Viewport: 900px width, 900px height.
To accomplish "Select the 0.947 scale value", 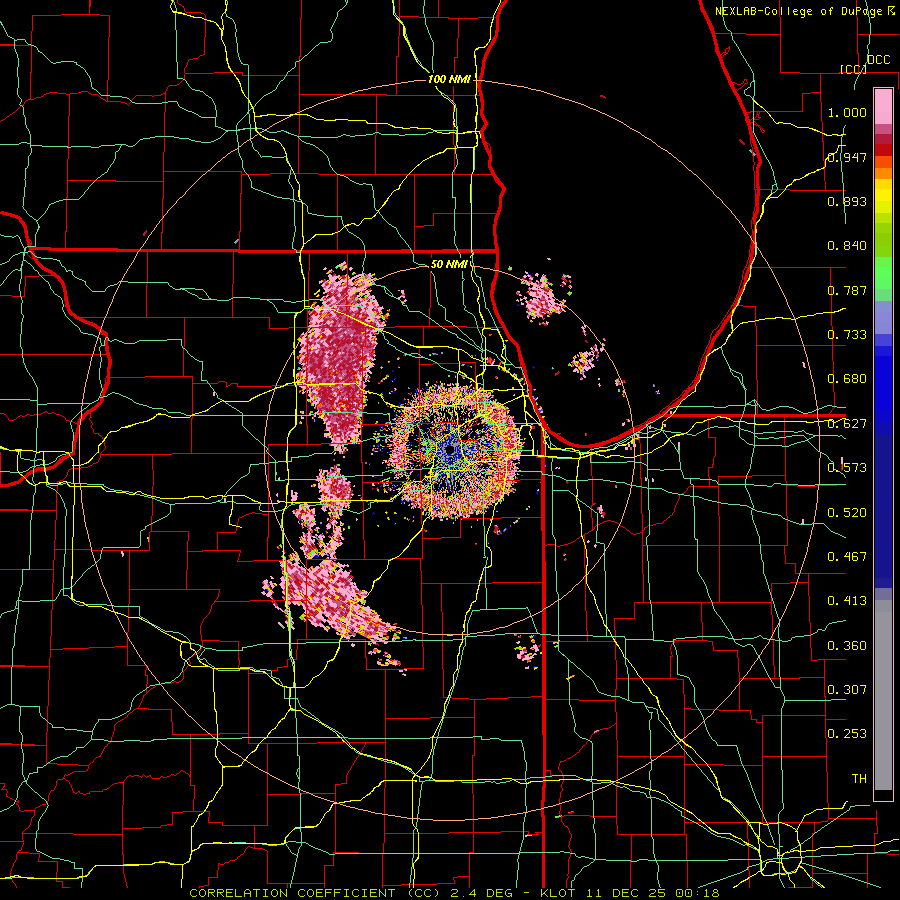I will pos(847,157).
